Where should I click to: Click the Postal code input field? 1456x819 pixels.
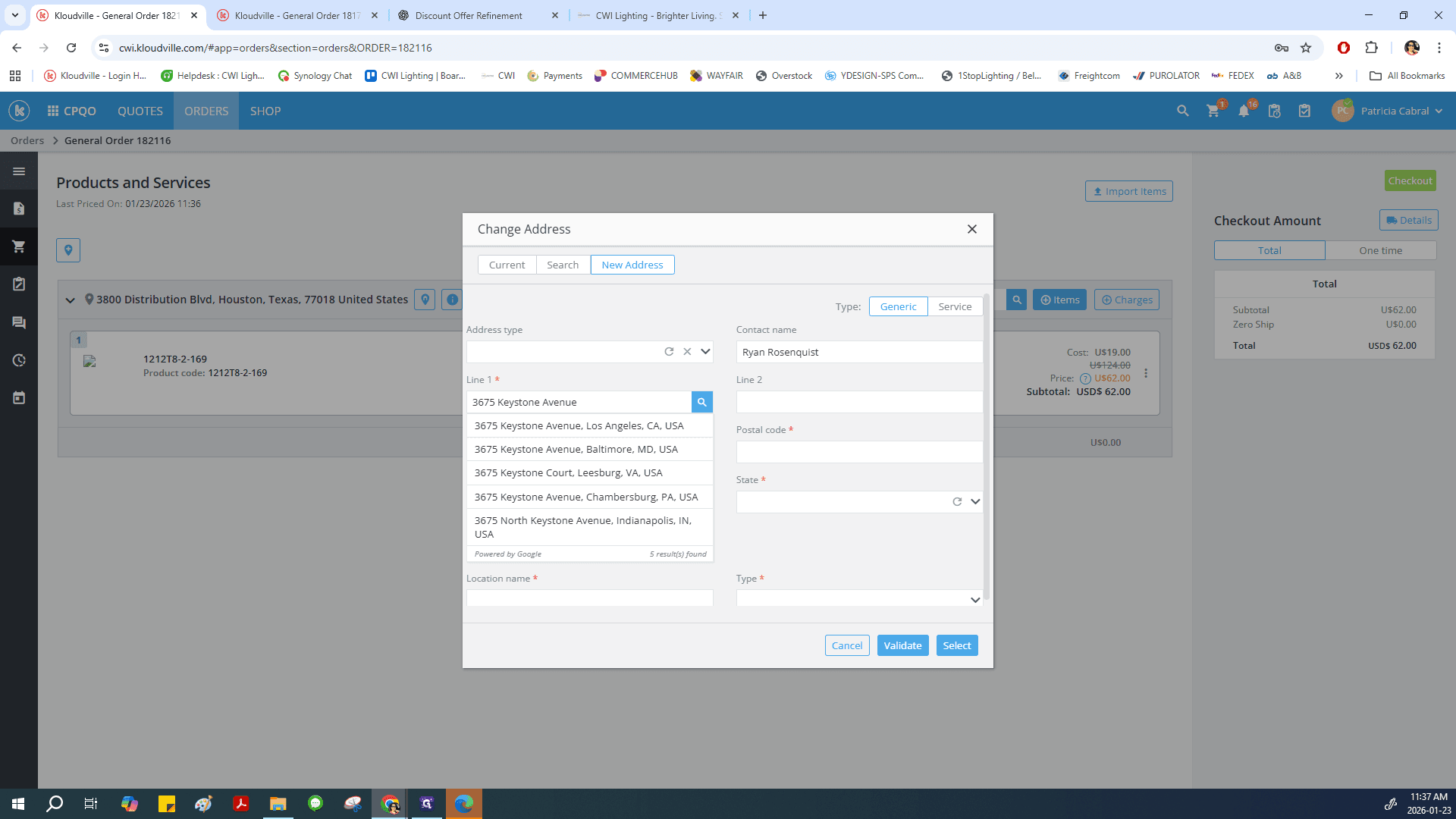[859, 452]
